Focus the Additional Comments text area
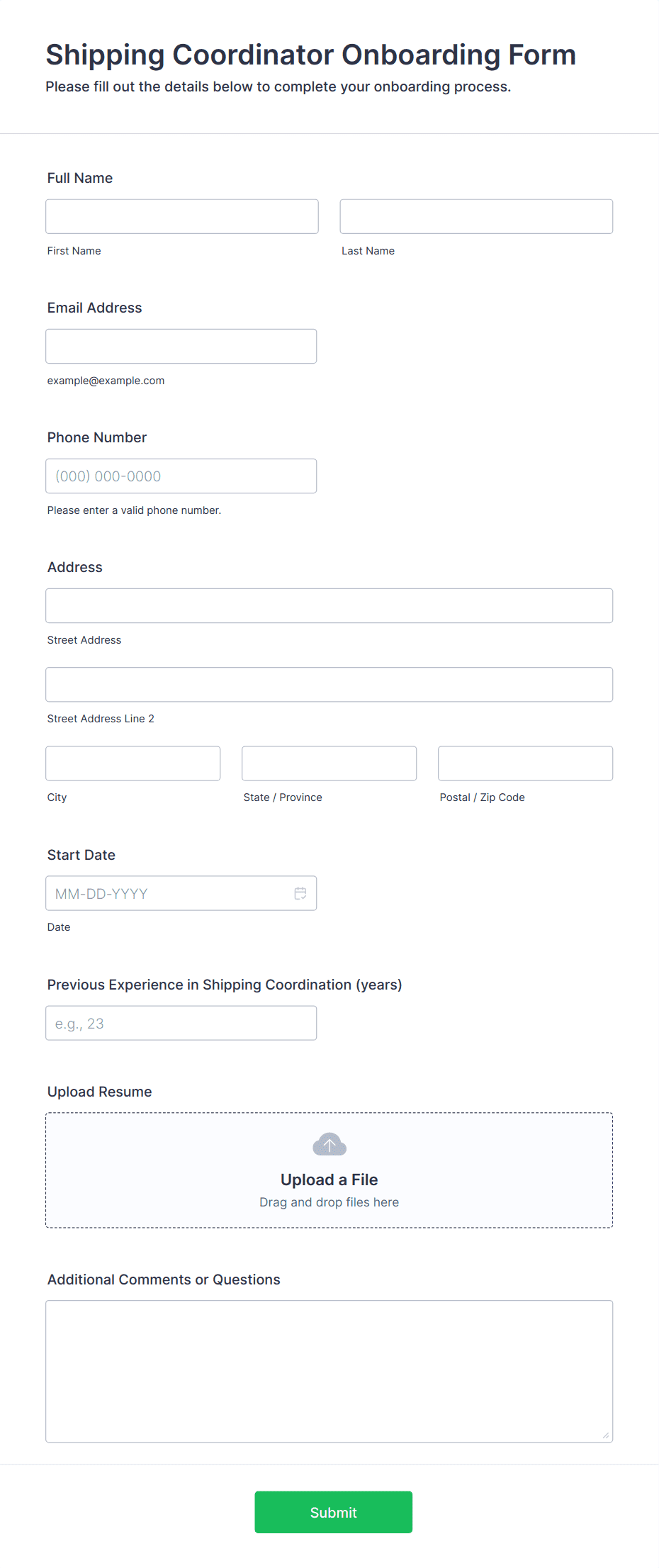Image resolution: width=659 pixels, height=1568 pixels. [x=329, y=1371]
